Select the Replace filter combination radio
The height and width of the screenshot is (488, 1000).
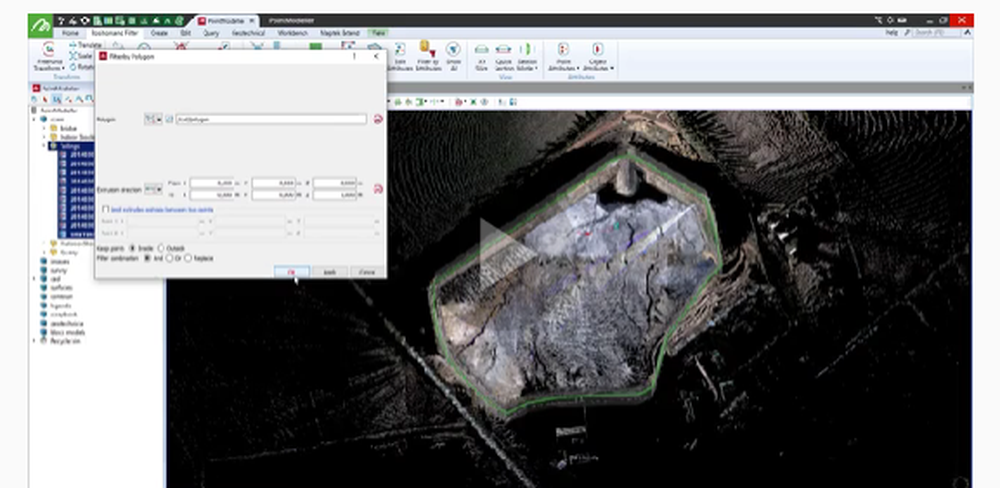coord(188,258)
